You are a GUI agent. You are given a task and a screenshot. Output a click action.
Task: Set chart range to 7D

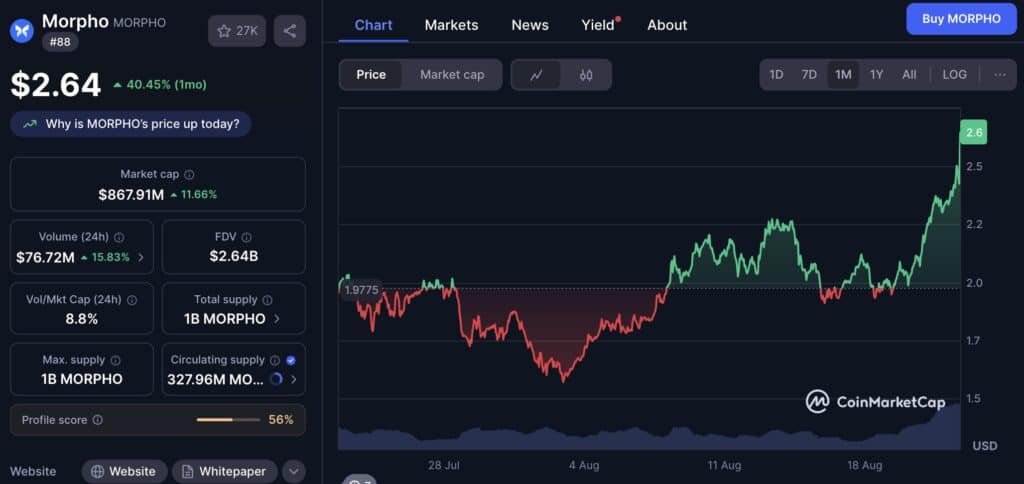point(809,74)
